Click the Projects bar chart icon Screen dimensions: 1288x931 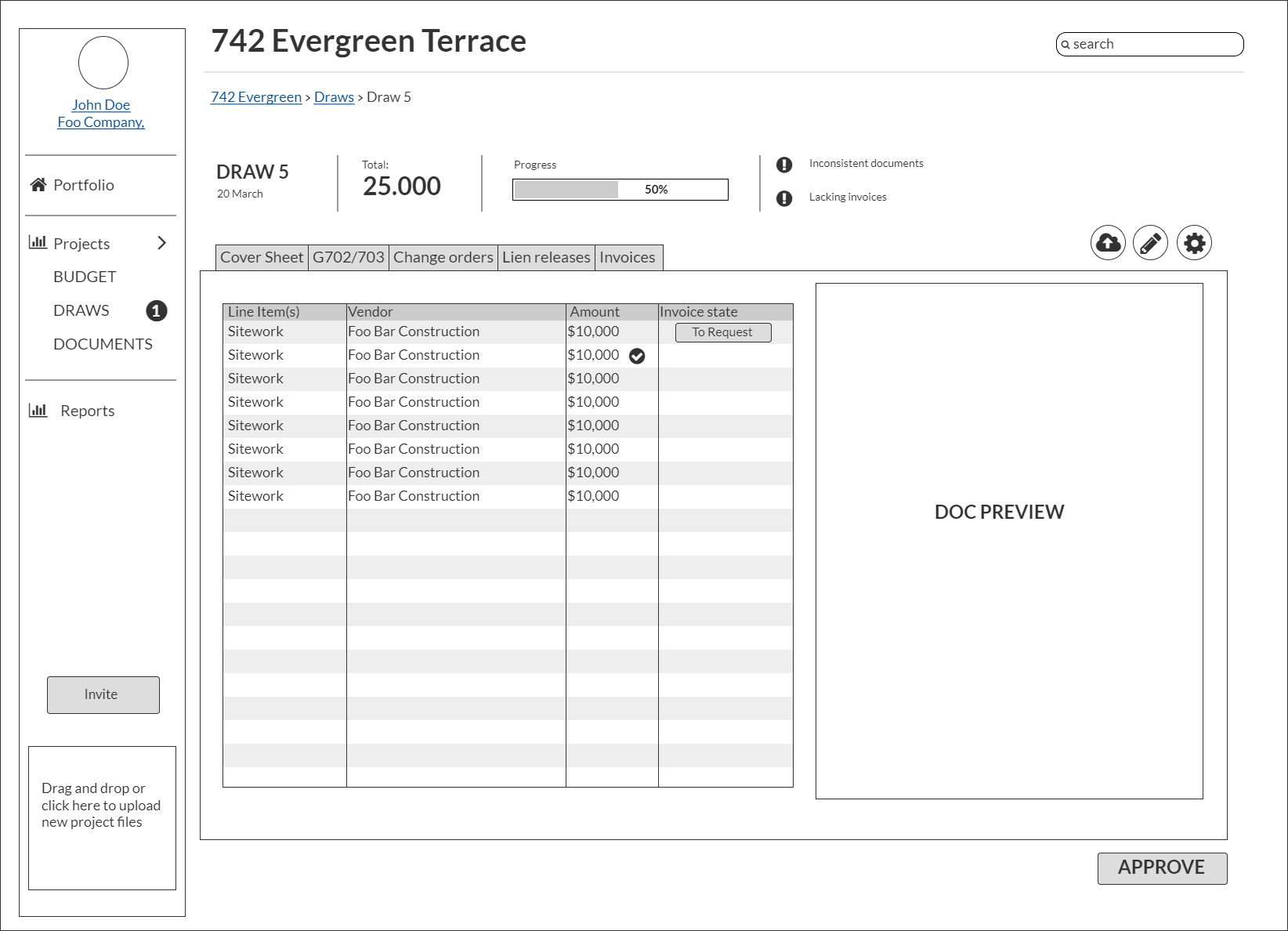tap(38, 242)
